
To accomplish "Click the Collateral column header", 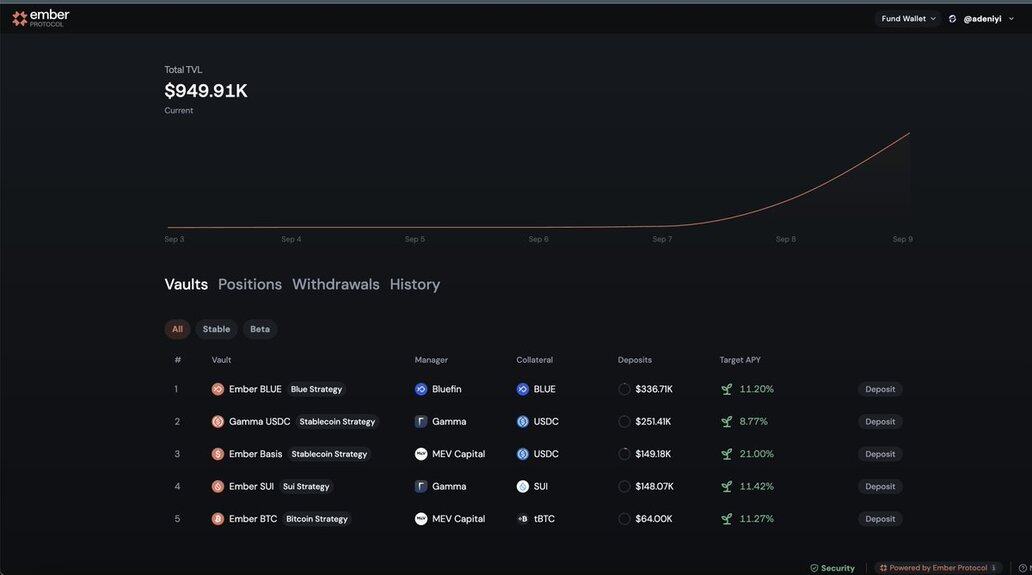I will pos(534,360).
